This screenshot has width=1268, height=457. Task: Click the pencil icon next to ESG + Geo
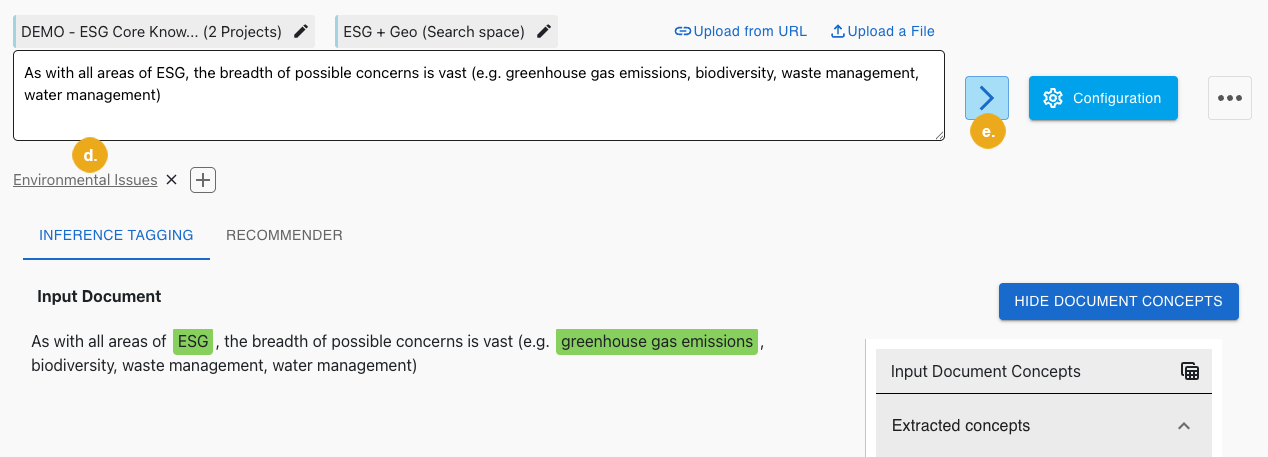pos(544,31)
